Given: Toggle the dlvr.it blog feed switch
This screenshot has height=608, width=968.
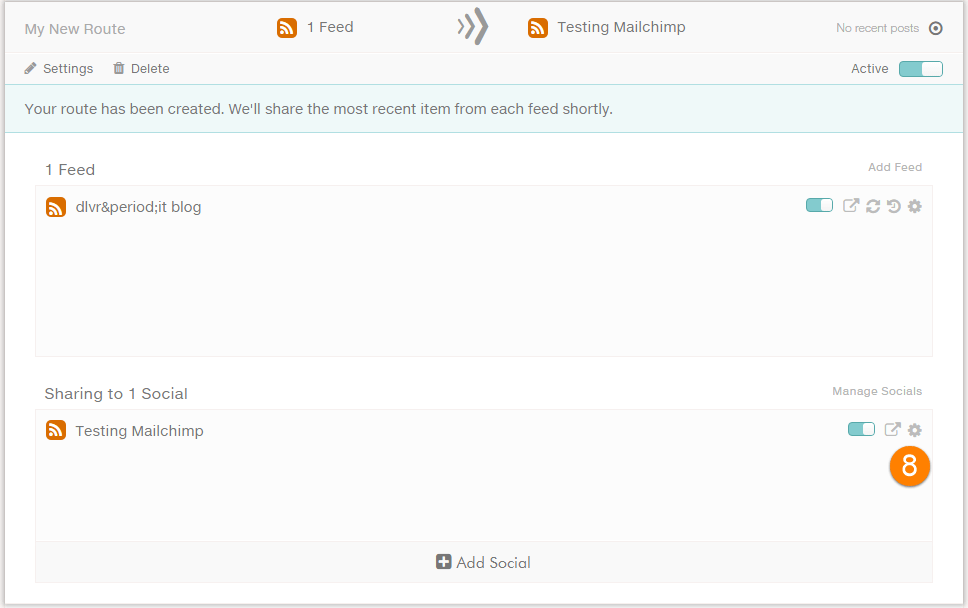Looking at the screenshot, I should 819,205.
